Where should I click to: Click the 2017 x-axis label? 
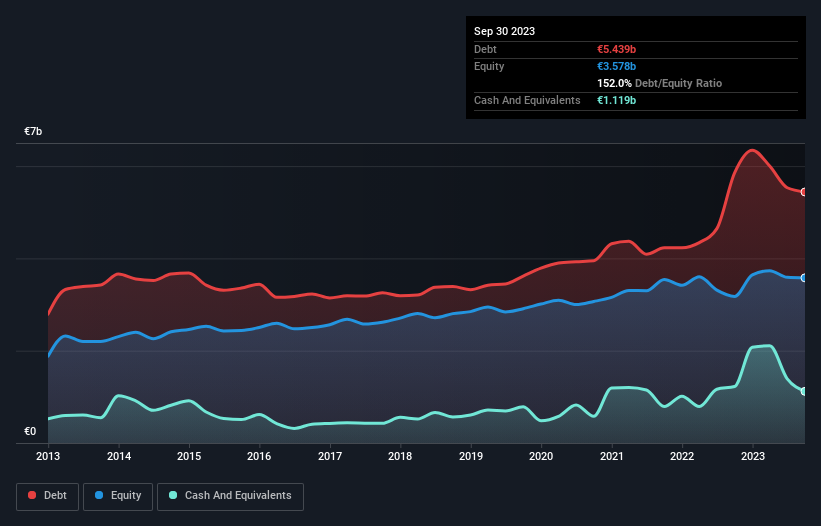[330, 456]
